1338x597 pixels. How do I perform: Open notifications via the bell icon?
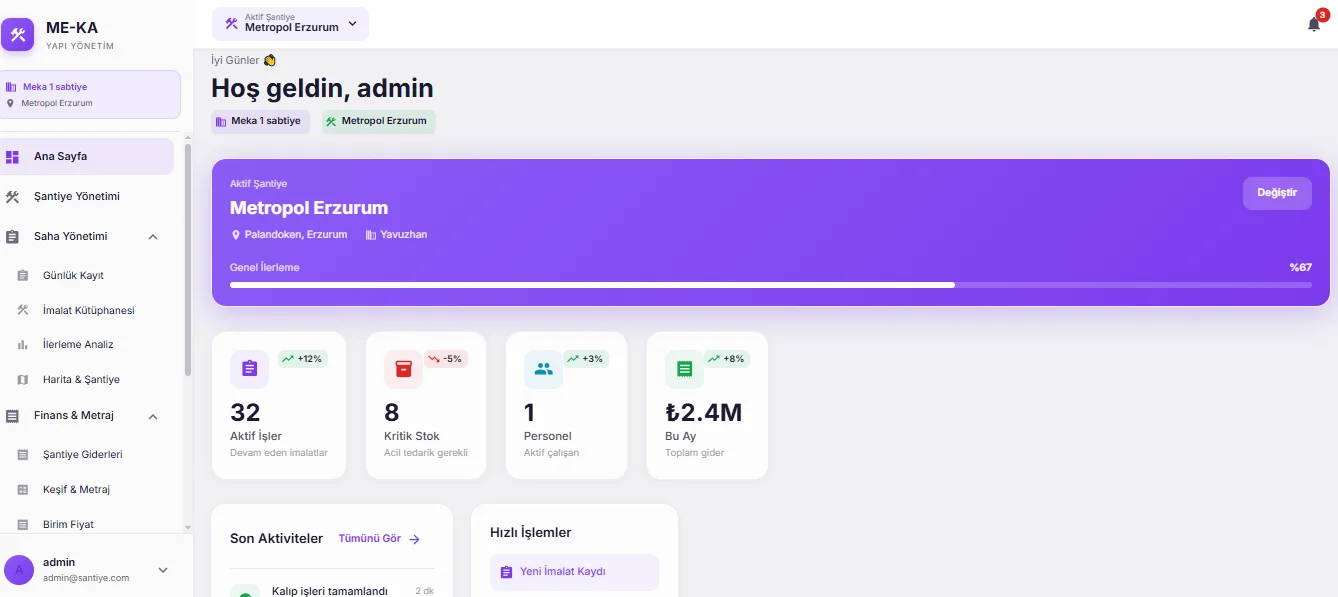point(1313,22)
